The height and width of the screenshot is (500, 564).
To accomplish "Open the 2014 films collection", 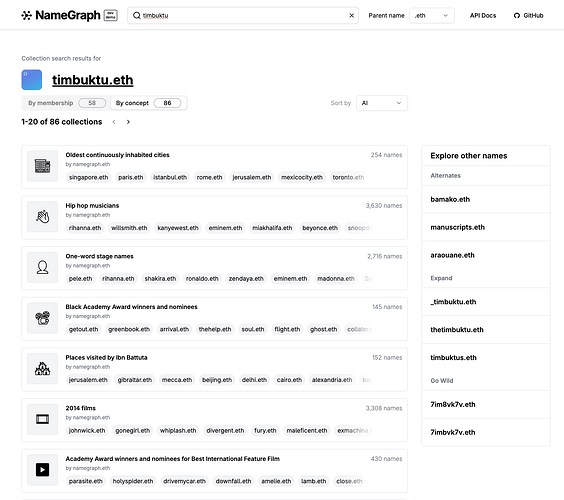I will 81,408.
